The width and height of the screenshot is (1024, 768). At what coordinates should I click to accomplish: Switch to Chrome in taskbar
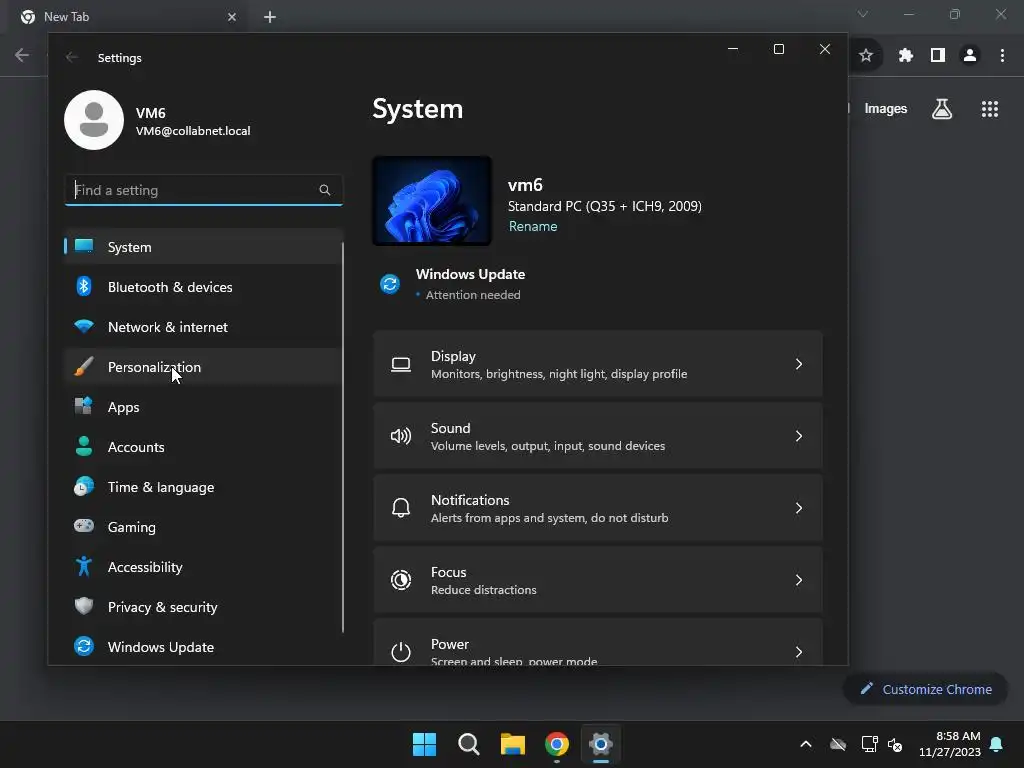coord(557,744)
